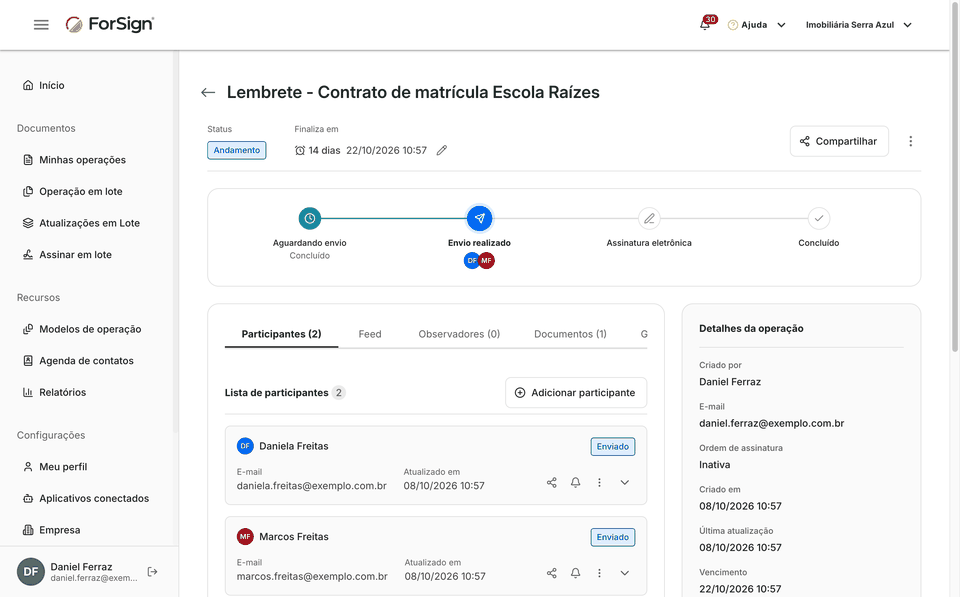Click Inativa value under Ordem de assinatura
Screen dimensions: 960x597
[714, 465]
